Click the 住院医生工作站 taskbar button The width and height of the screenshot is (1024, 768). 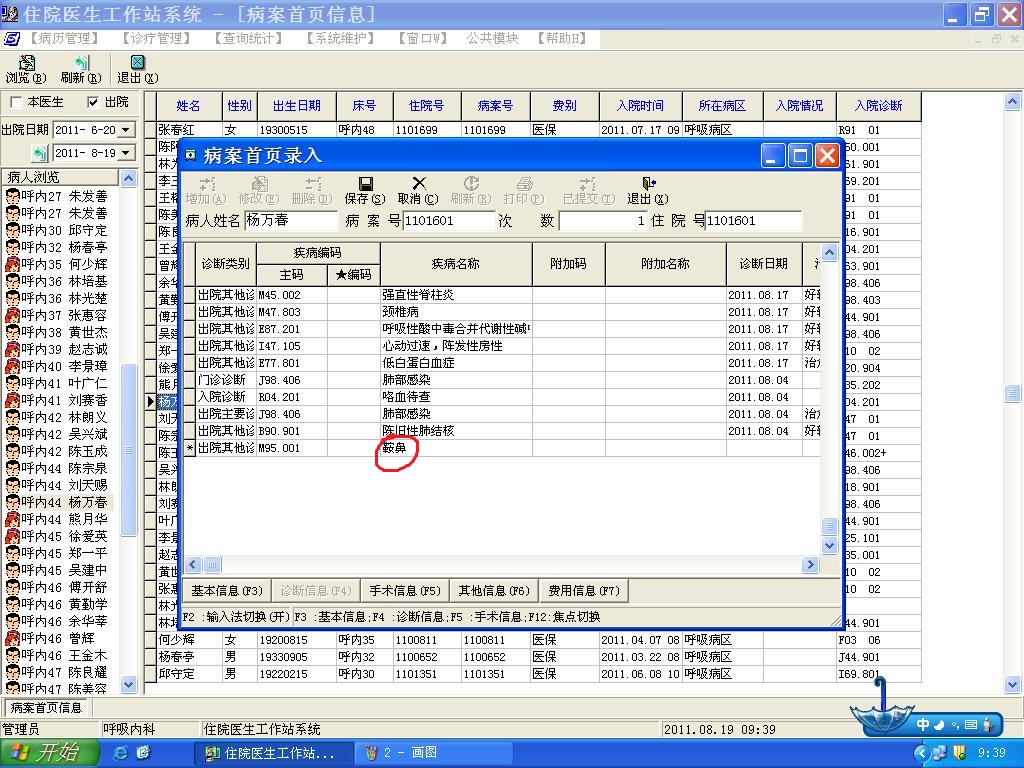274,753
